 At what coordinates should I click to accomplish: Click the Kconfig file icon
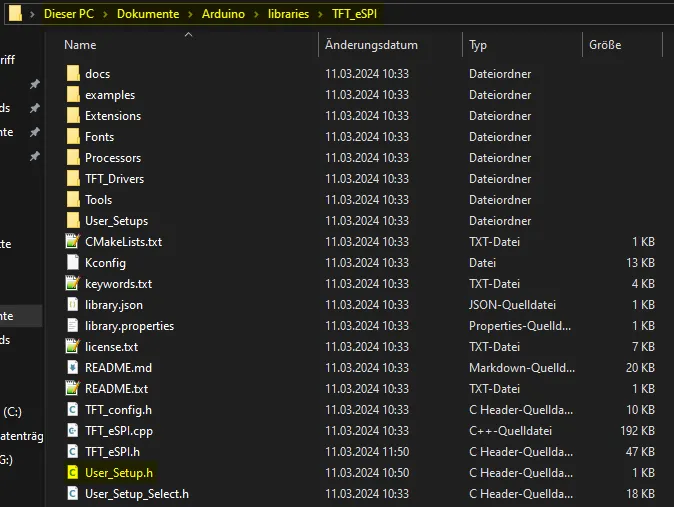click(72, 263)
